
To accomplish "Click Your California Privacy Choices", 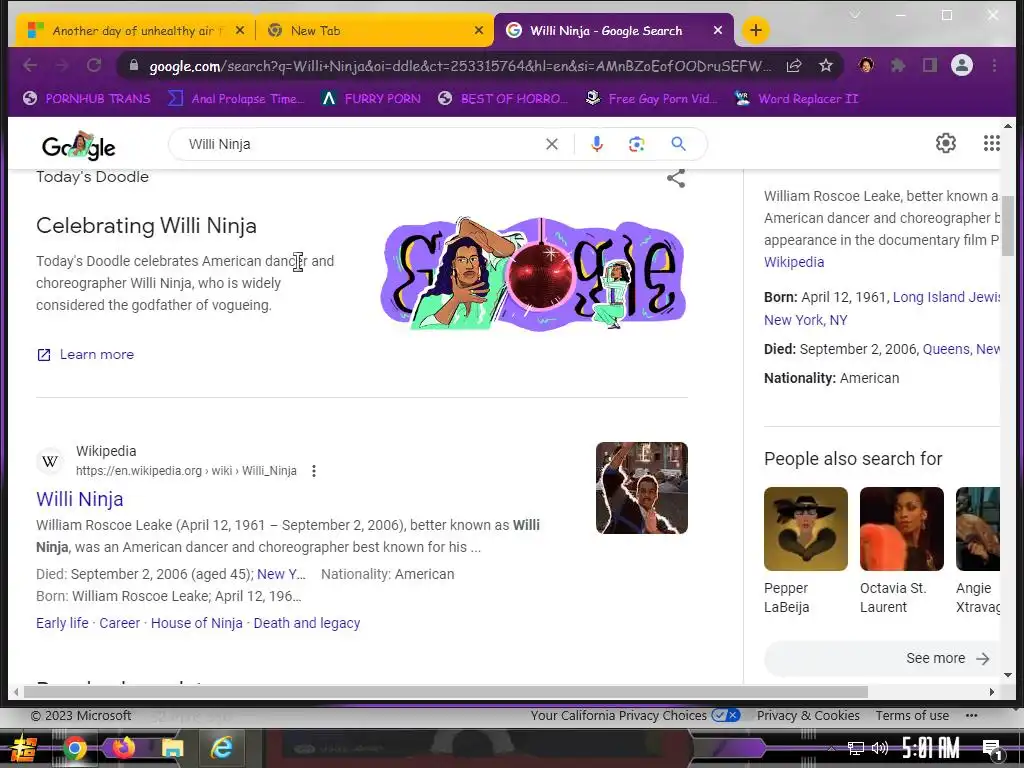I will point(635,715).
